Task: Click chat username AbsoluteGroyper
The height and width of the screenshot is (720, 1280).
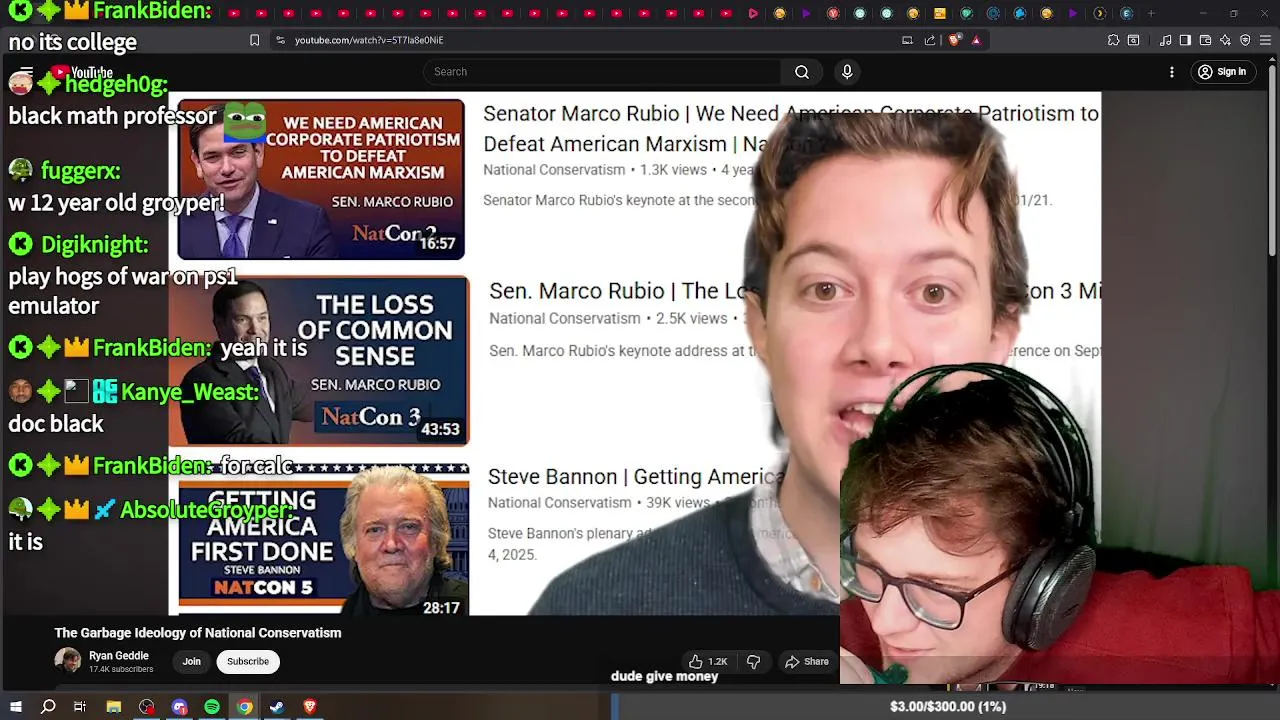Action: 207,510
